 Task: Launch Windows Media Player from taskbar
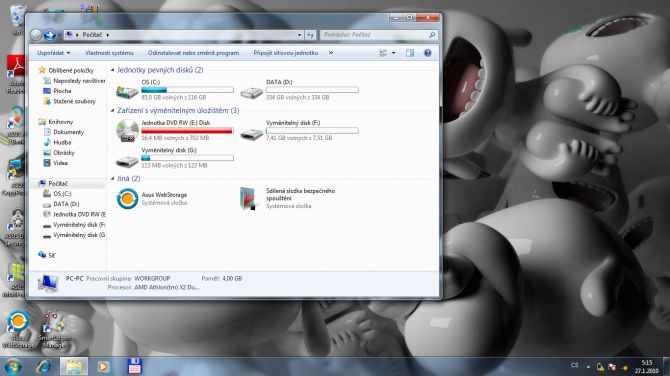coord(103,367)
